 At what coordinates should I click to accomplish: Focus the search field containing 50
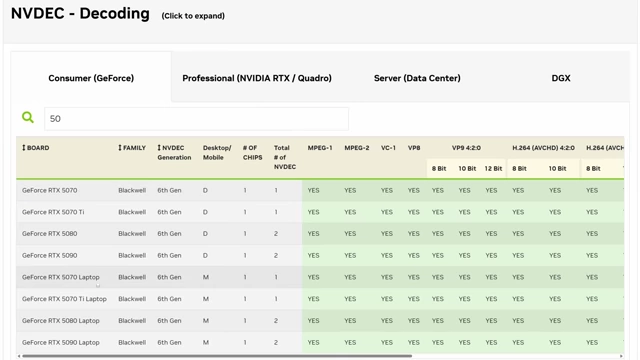[x=196, y=119]
